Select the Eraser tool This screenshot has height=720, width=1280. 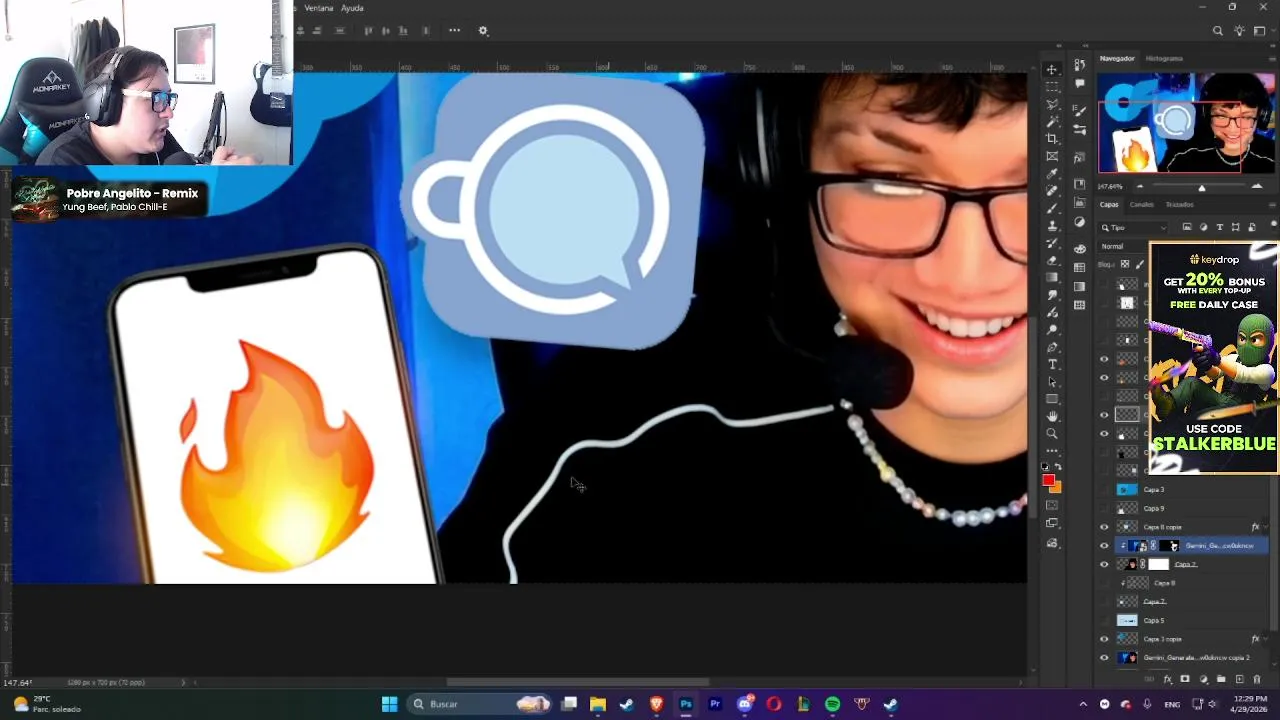[x=1052, y=260]
